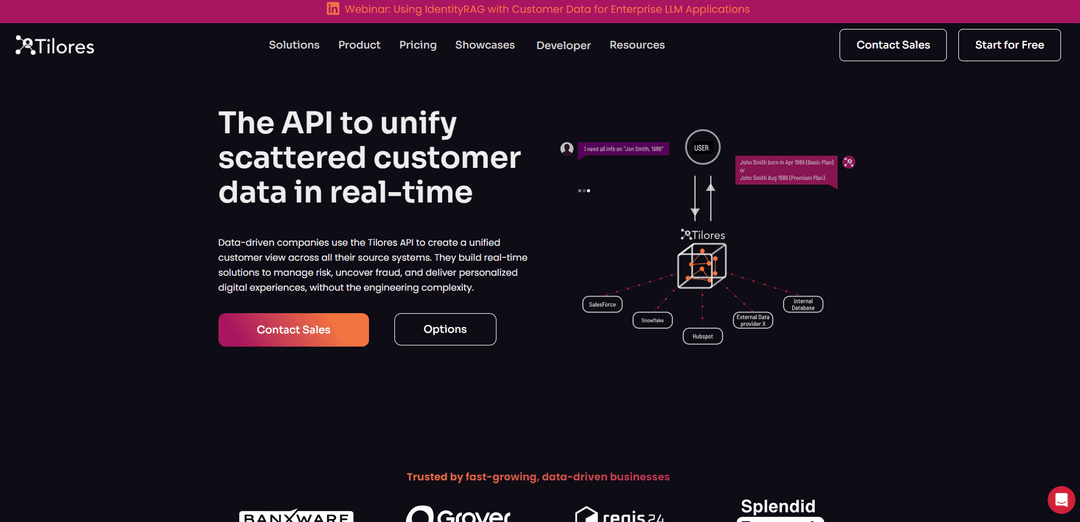Click the USER circle in diagram

click(x=702, y=147)
